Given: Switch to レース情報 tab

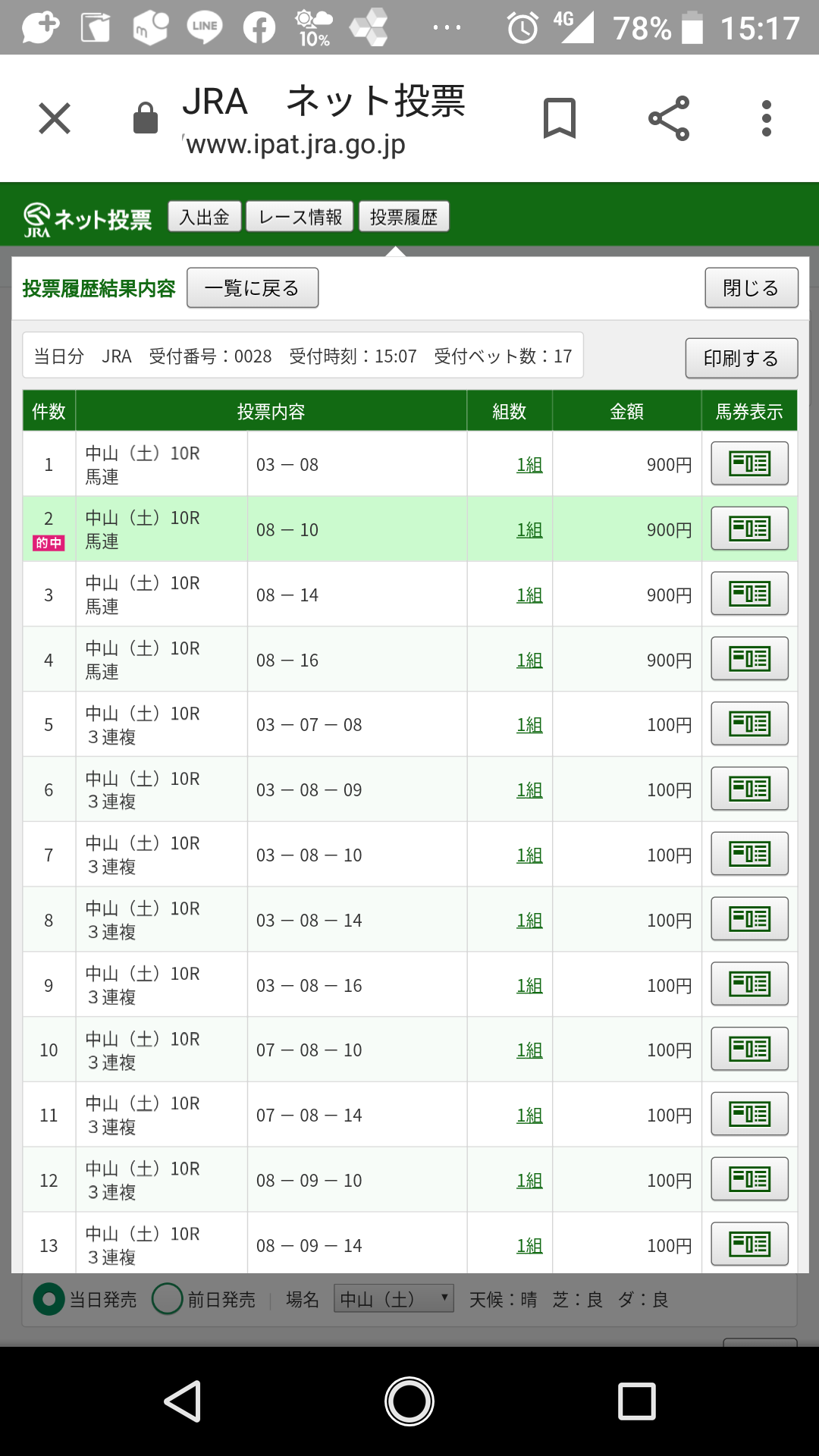Looking at the screenshot, I should click(300, 217).
